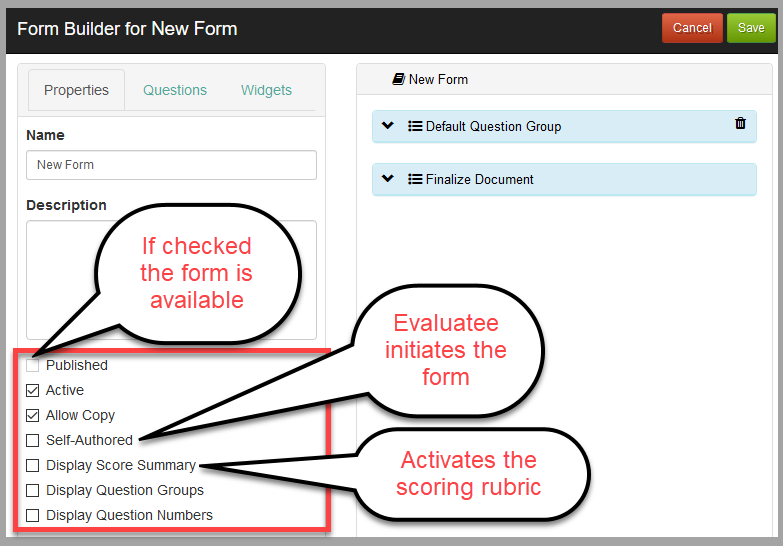Viewport: 783px width, 546px height.
Task: Toggle Display Question Numbers checkbox
Action: click(32, 515)
